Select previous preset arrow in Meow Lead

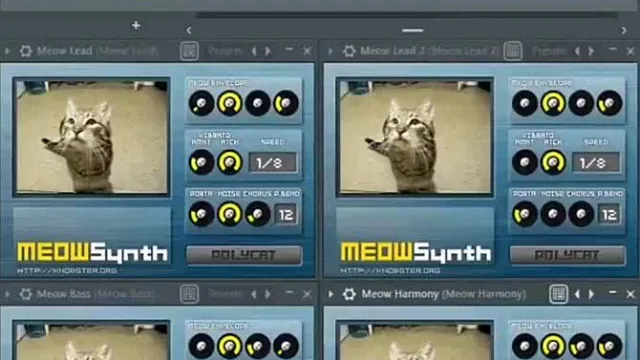pyautogui.click(x=254, y=51)
